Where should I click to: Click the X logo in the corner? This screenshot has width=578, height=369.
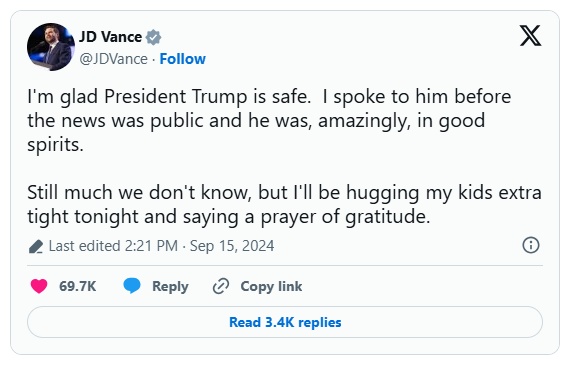point(530,36)
